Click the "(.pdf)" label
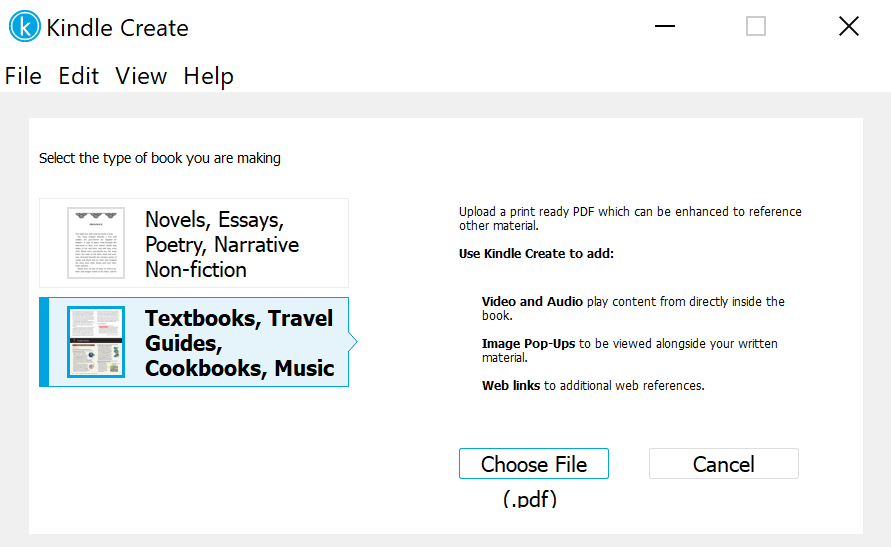This screenshot has width=891, height=547. click(x=530, y=499)
